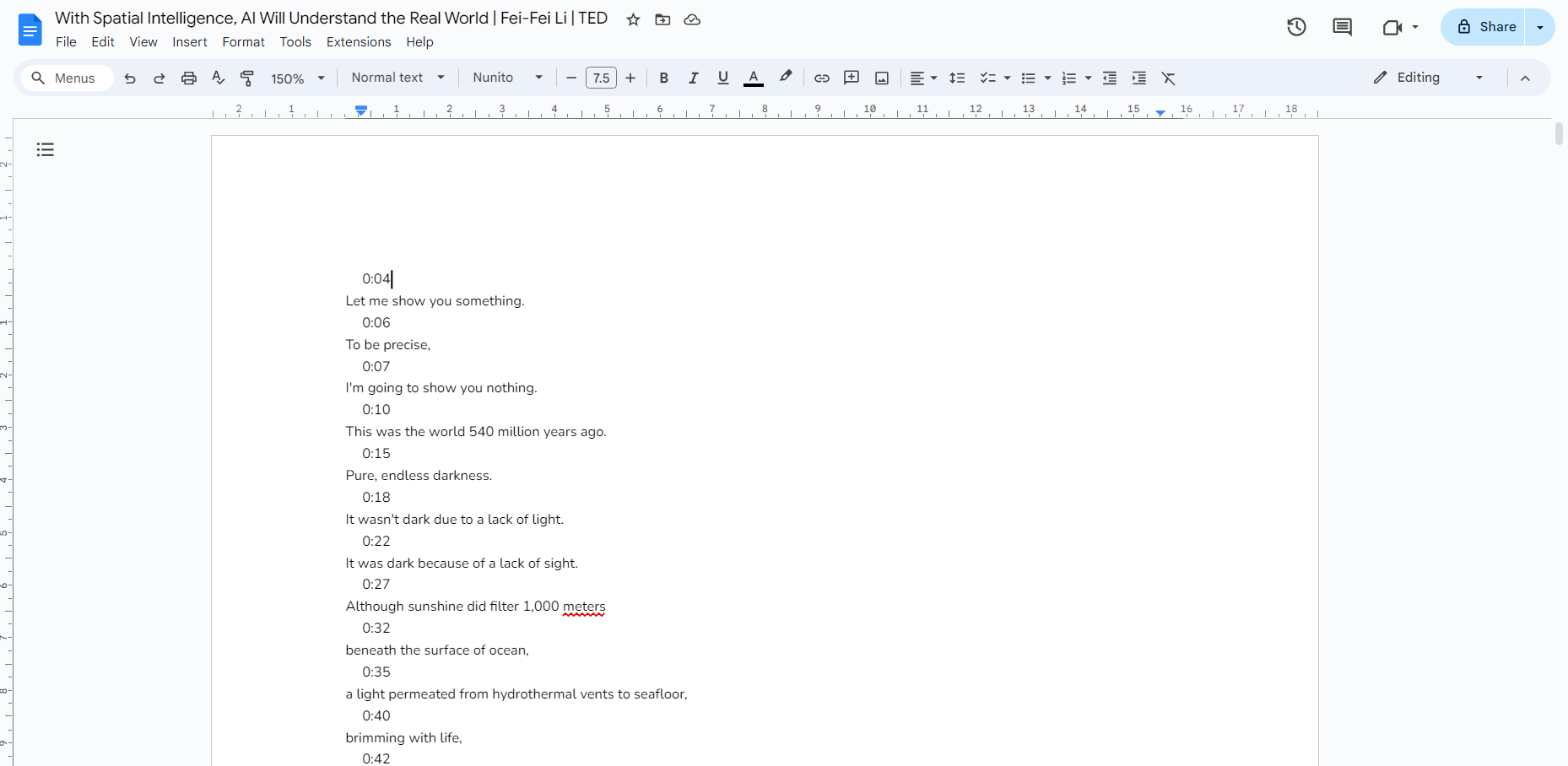Open the View menu
Screen dimensions: 1568x766
pyautogui.click(x=143, y=42)
